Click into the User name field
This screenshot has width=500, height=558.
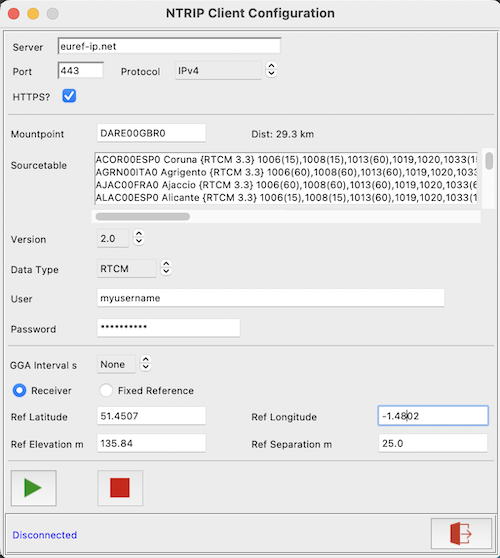coord(270,298)
